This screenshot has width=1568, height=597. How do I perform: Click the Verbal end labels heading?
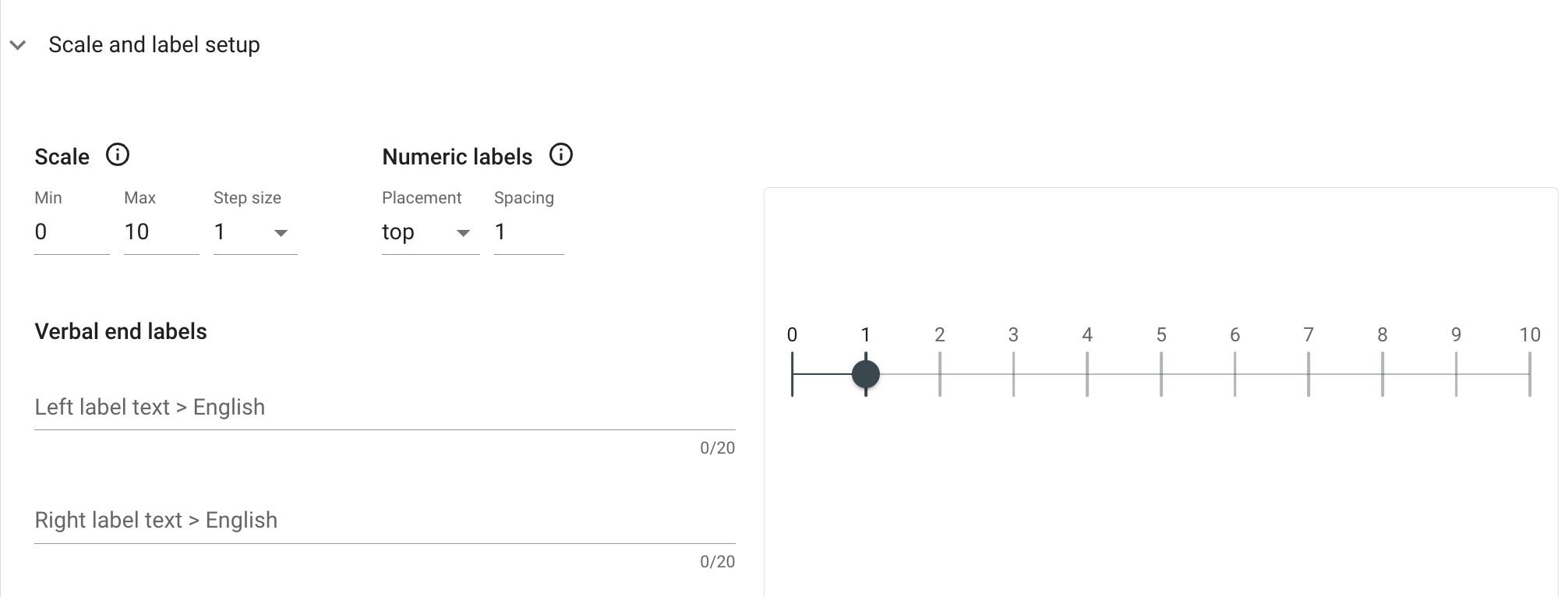[x=121, y=330]
